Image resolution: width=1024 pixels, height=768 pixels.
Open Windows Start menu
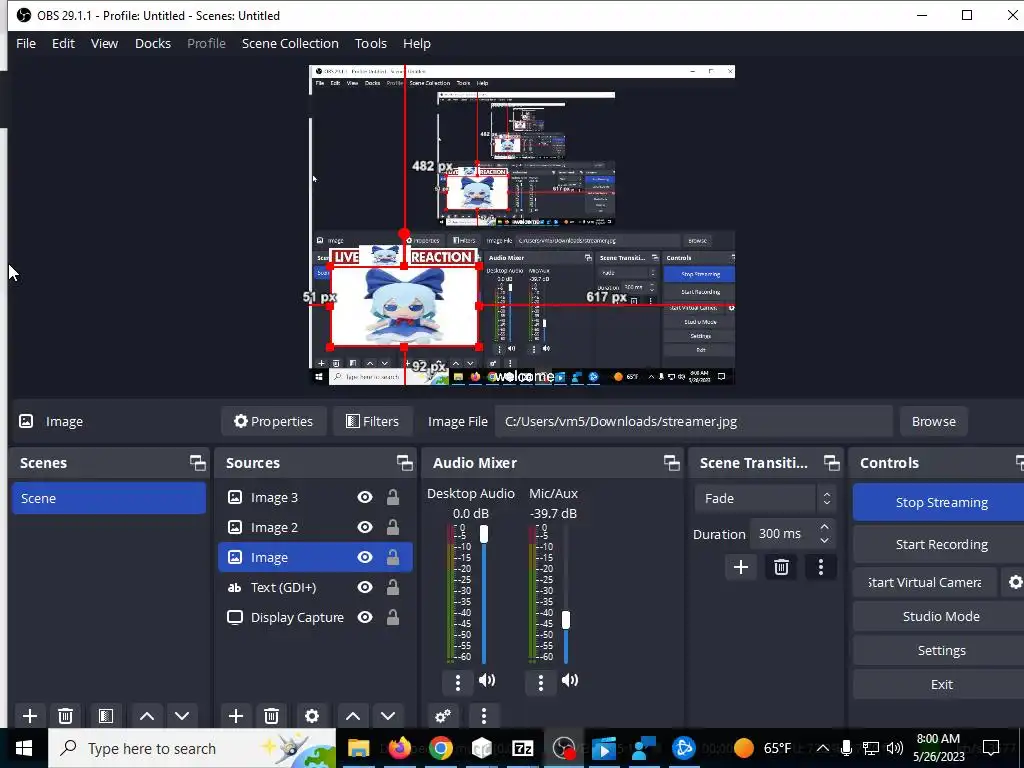coord(24,748)
